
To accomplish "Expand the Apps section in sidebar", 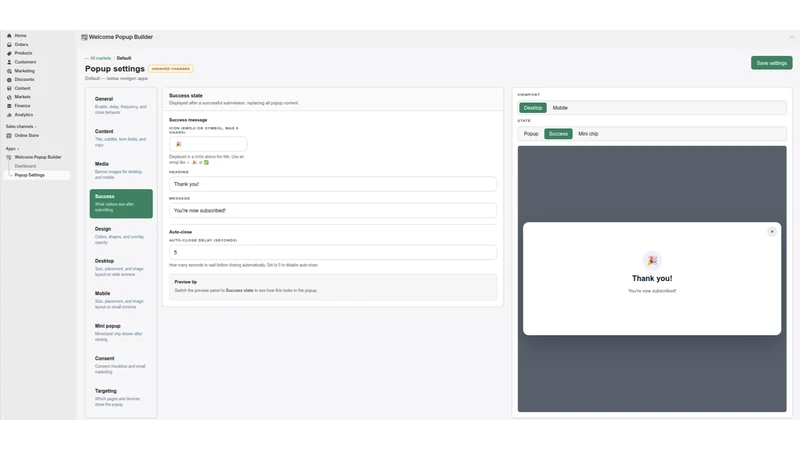I will tap(12, 148).
